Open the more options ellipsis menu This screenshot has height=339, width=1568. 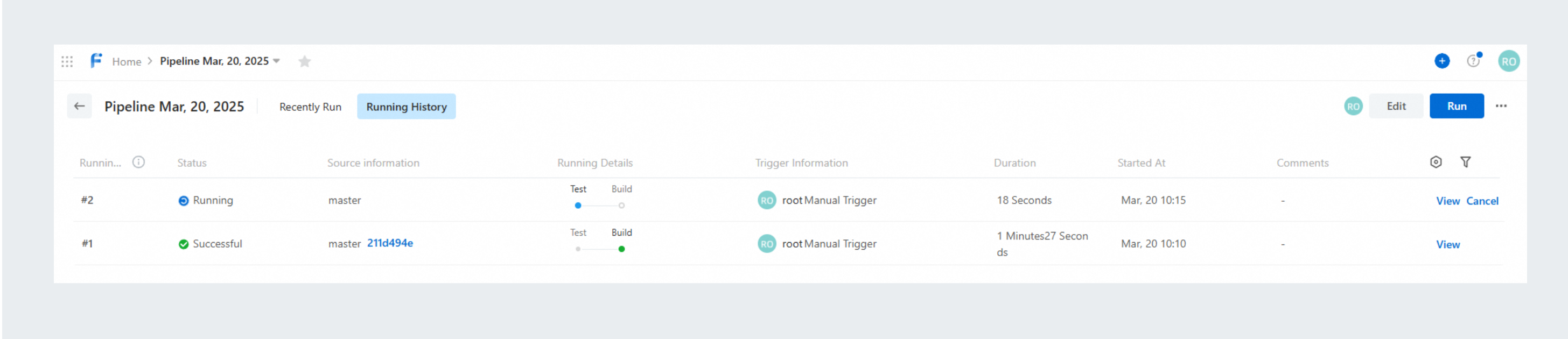(1501, 106)
